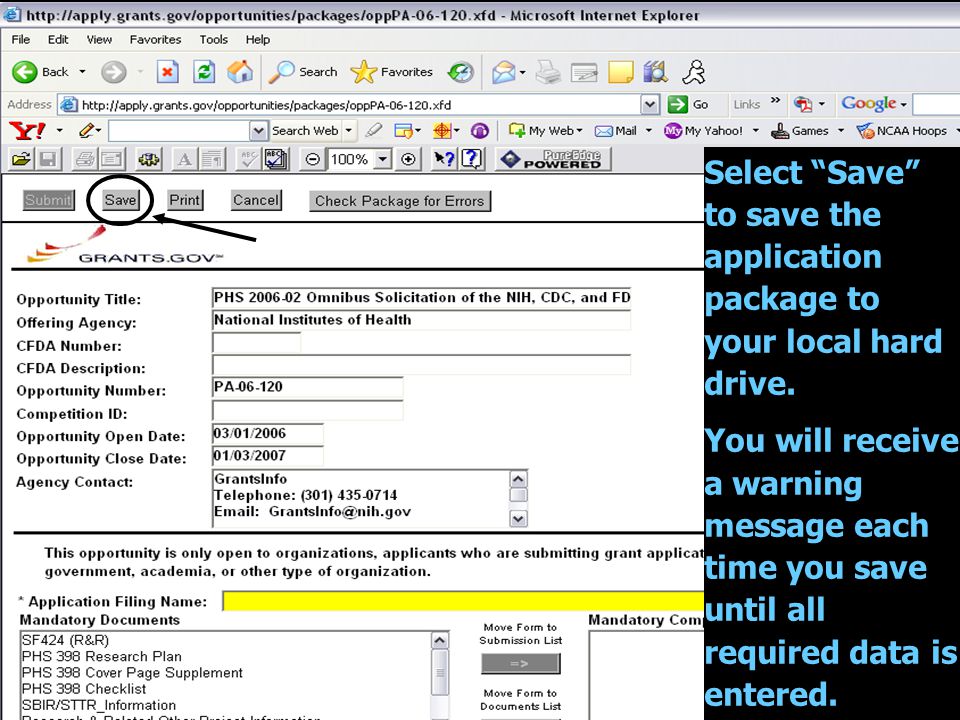Open the File menu
Image resolution: width=960 pixels, height=720 pixels.
tap(21, 39)
